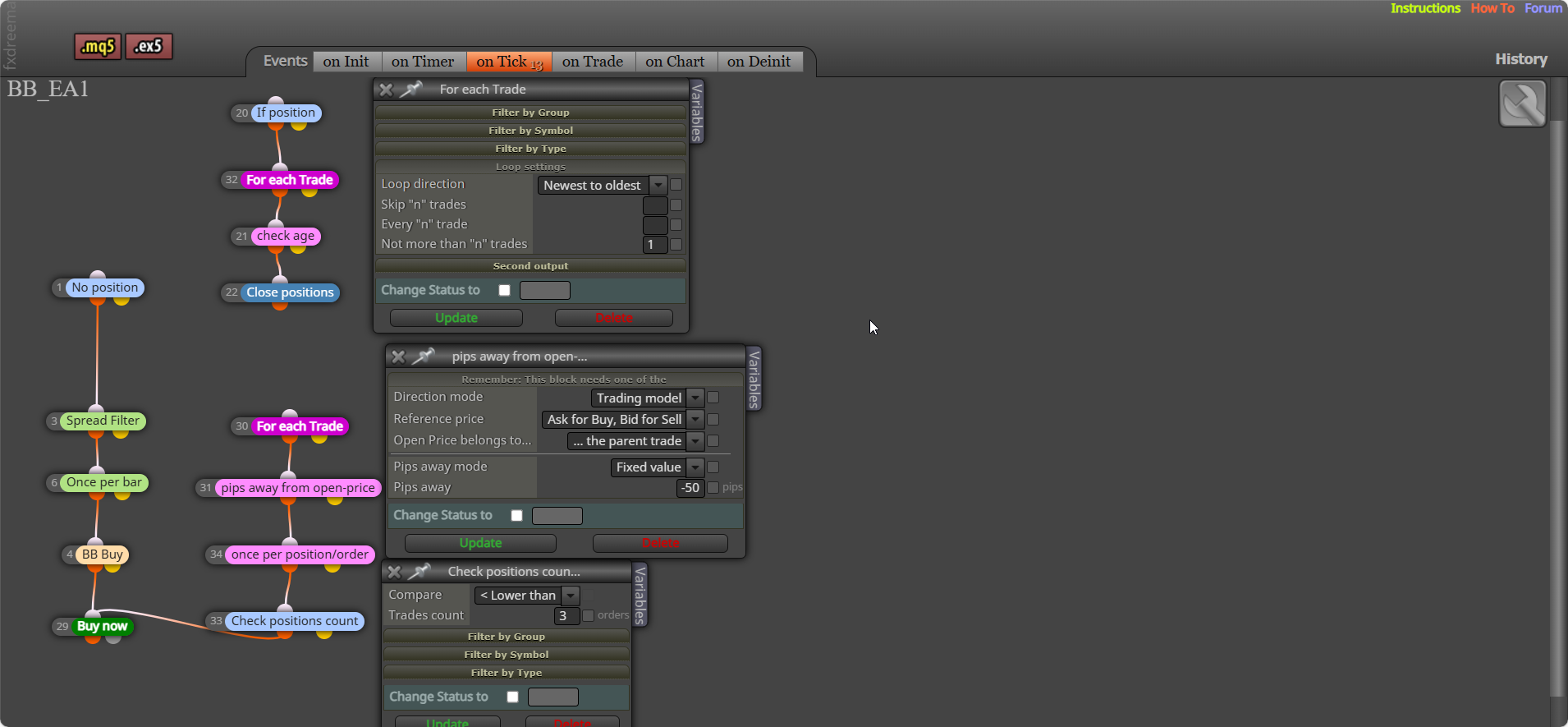1568x727 pixels.
Task: Select the BB Buy block
Action: pyautogui.click(x=102, y=554)
